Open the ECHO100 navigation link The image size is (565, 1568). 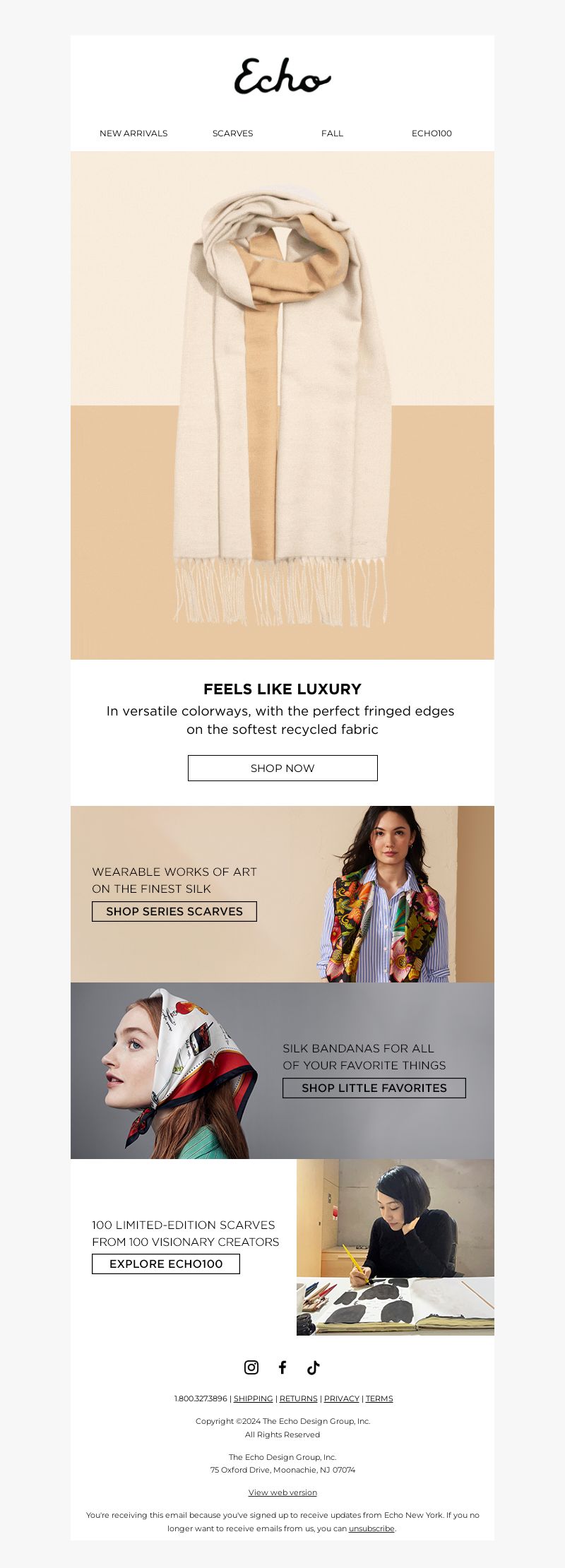432,133
